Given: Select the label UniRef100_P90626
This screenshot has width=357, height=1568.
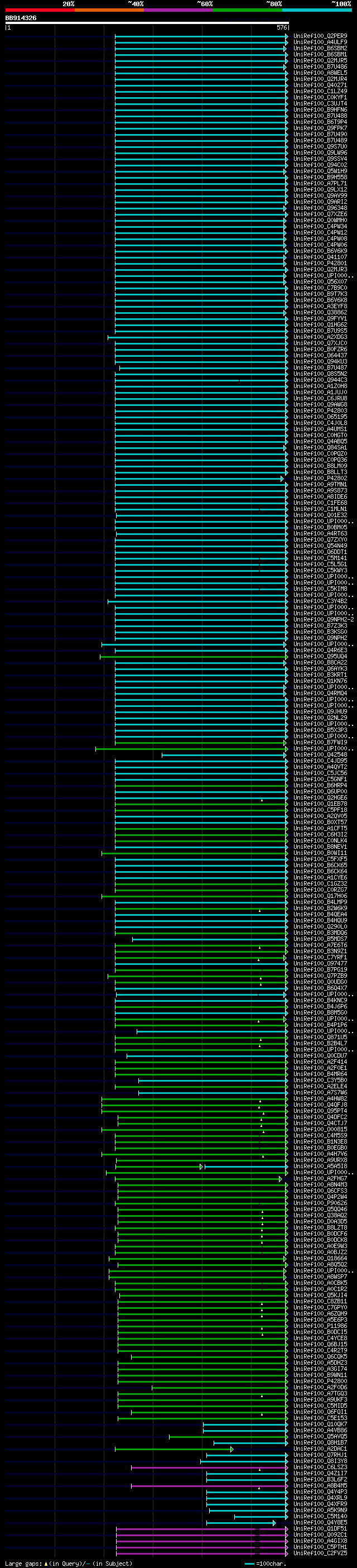Looking at the screenshot, I should (321, 1203).
